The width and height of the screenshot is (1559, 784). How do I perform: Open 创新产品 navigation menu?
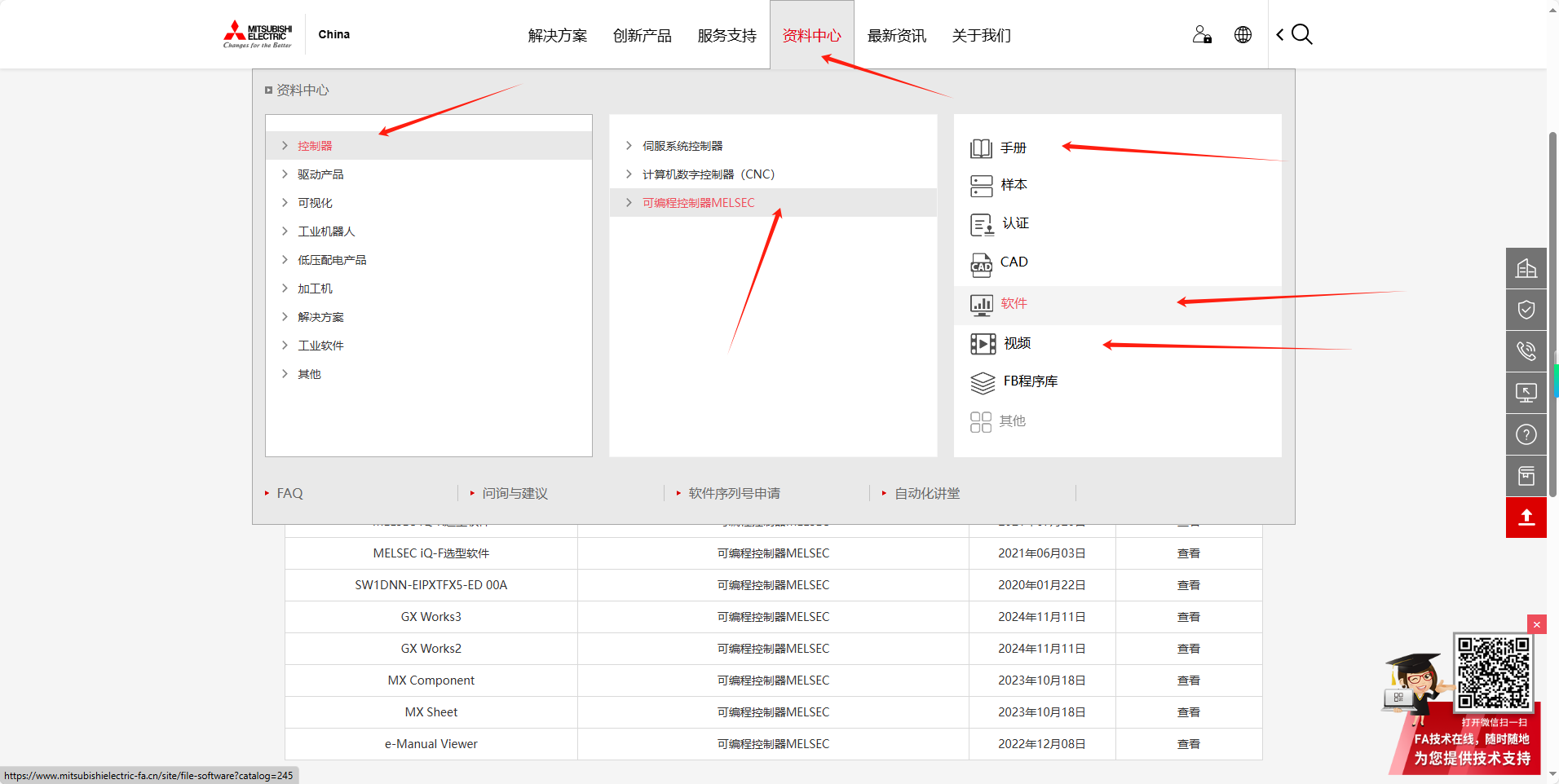coord(643,36)
